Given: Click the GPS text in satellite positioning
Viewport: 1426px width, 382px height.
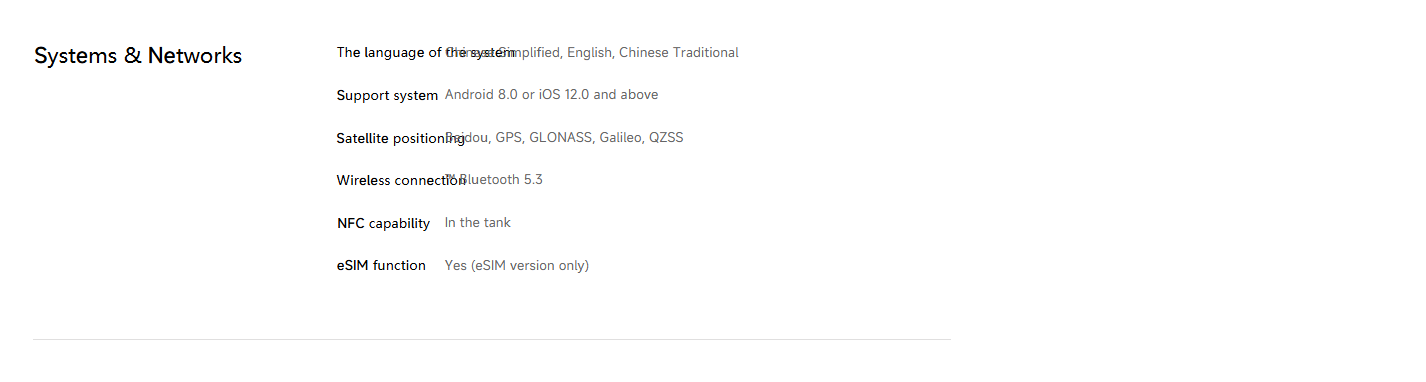Looking at the screenshot, I should [x=508, y=138].
